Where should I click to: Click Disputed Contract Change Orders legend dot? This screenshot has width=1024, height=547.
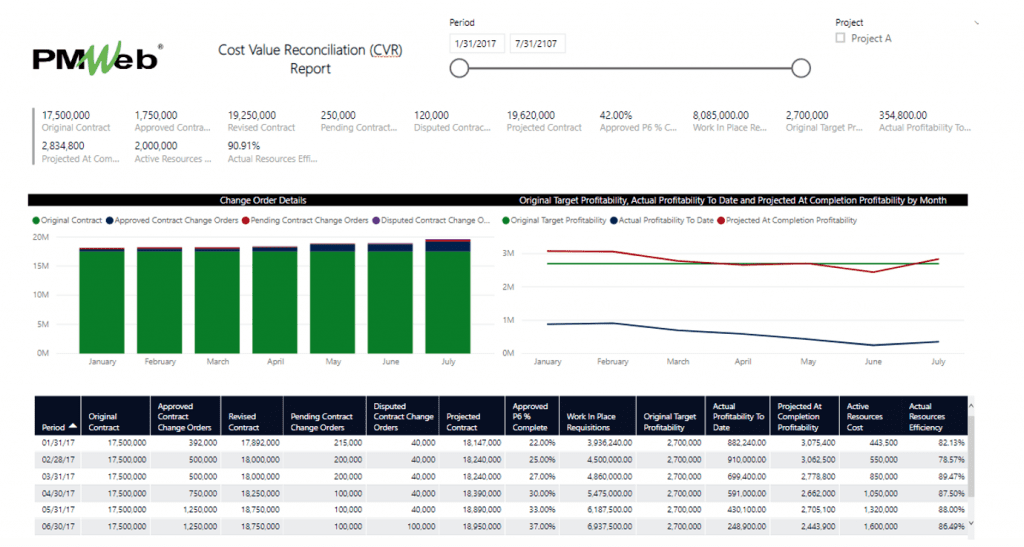(376, 221)
